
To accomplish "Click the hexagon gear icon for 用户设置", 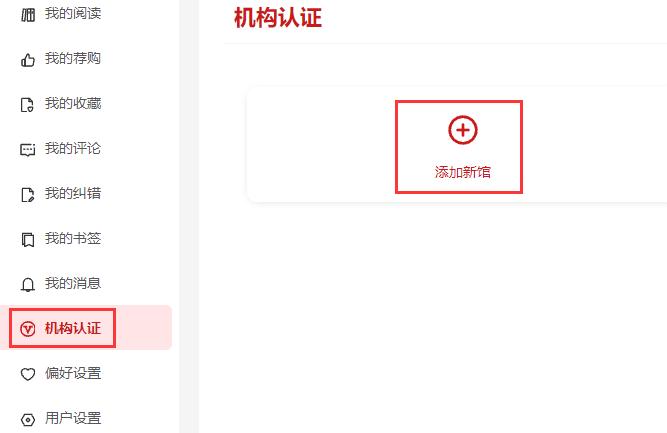I will pyautogui.click(x=28, y=420).
